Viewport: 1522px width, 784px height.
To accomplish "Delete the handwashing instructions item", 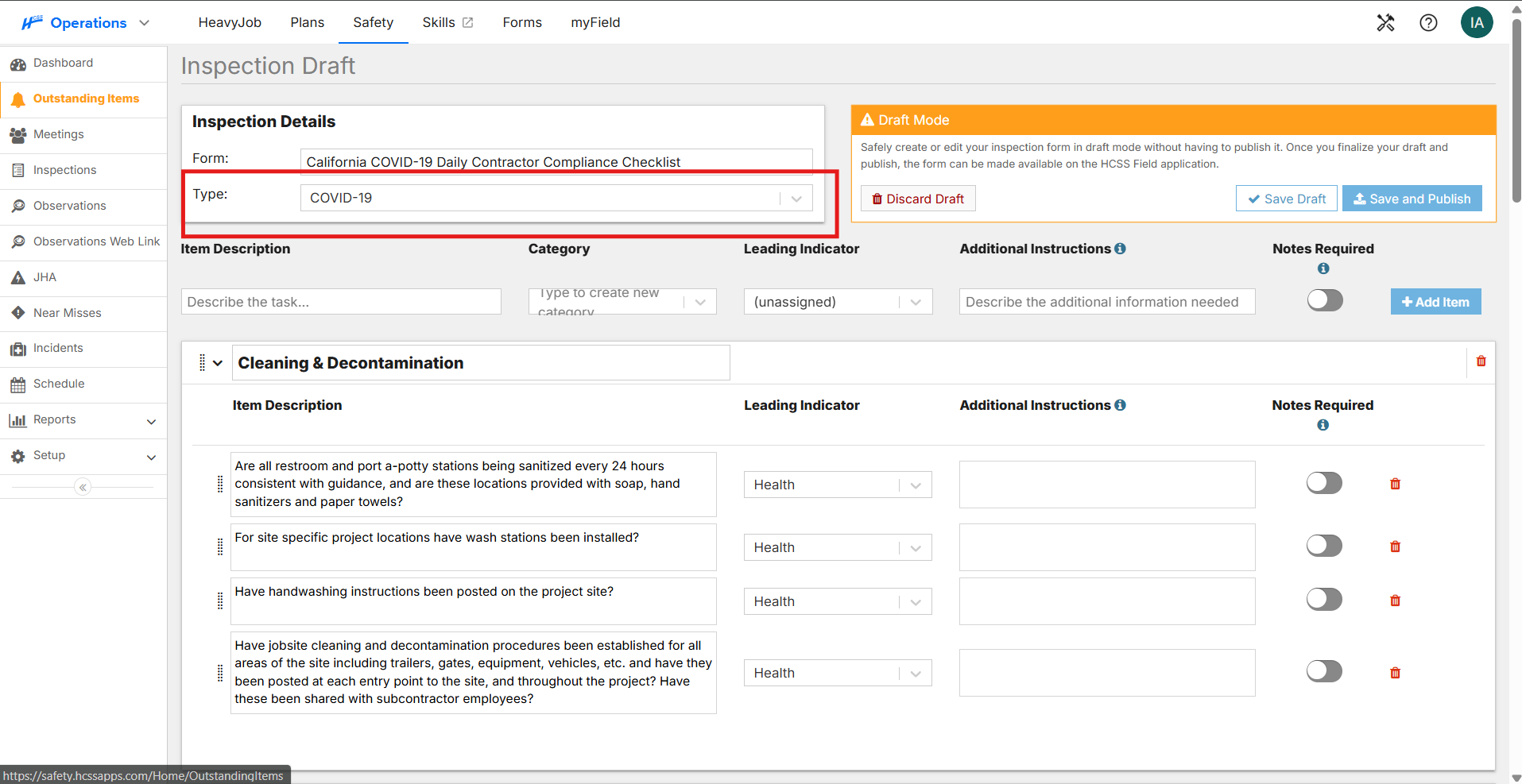I will [x=1395, y=601].
